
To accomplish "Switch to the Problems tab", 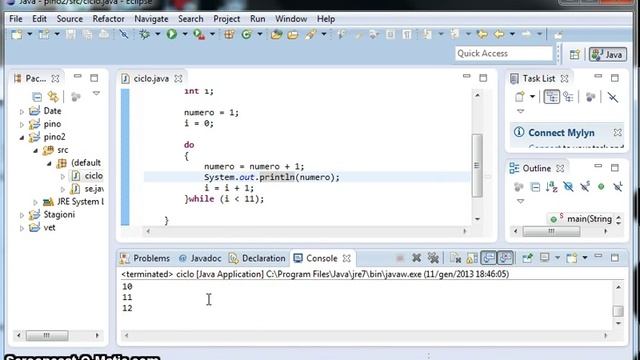I will tap(145, 258).
